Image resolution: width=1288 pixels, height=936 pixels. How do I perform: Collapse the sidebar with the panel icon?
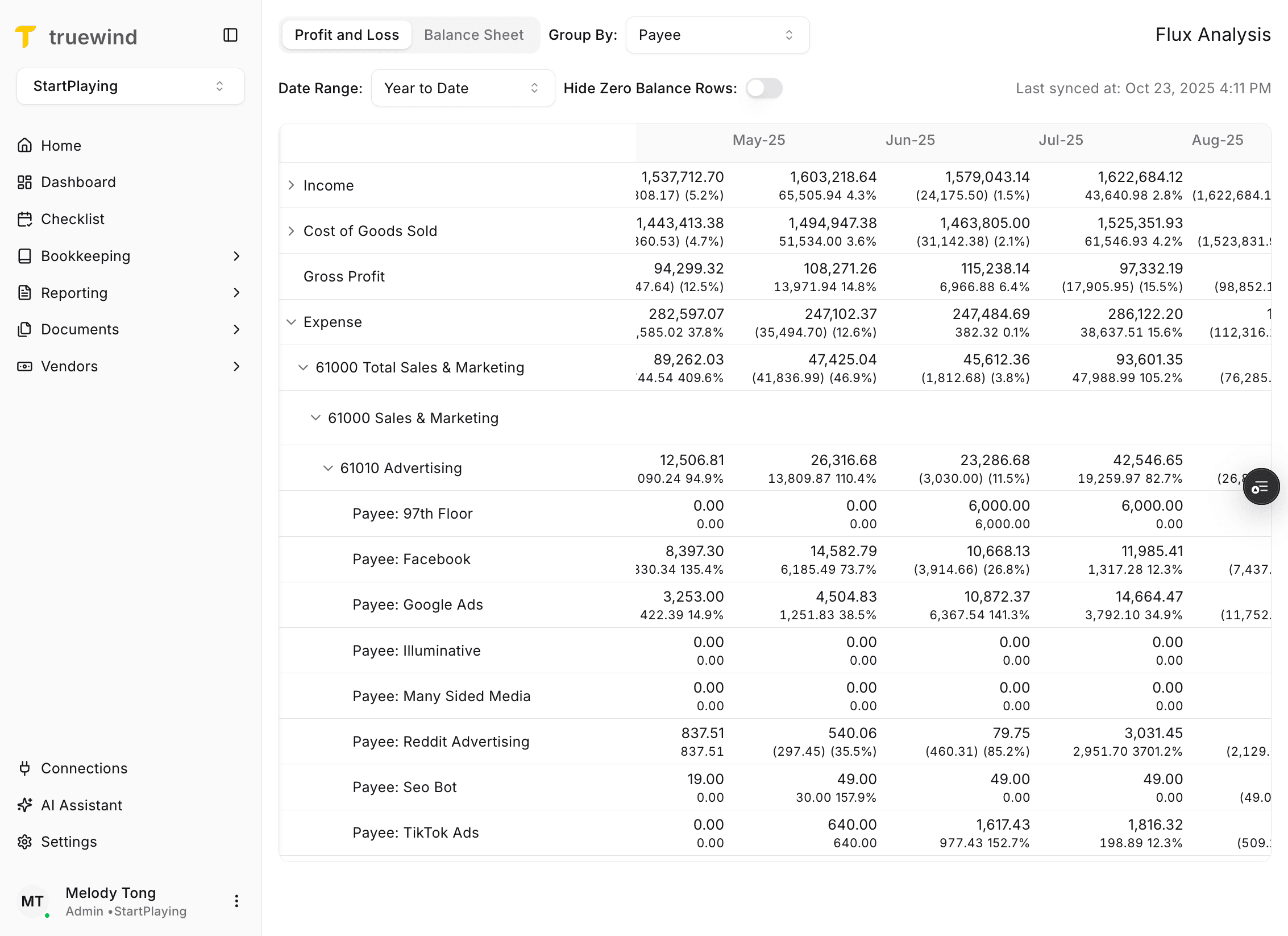coord(230,35)
